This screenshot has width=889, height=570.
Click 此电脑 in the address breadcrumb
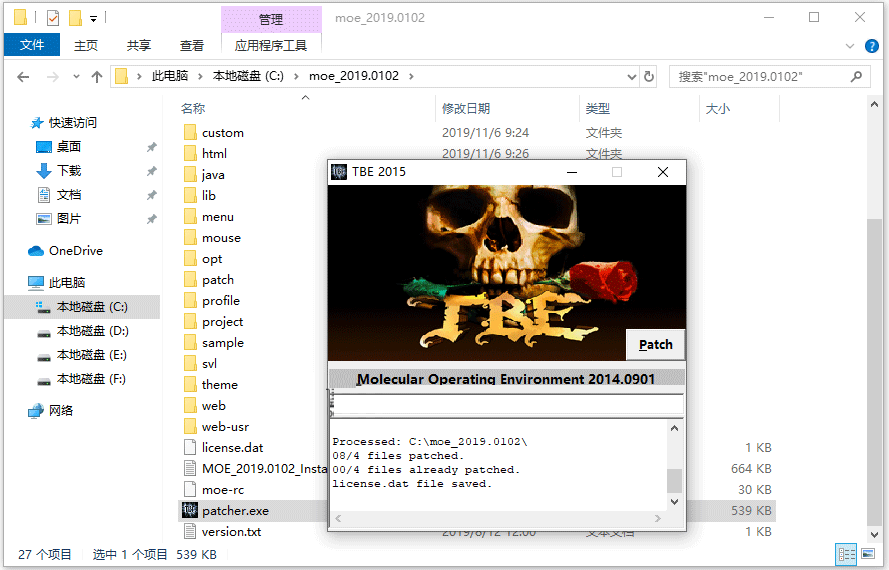click(x=170, y=76)
